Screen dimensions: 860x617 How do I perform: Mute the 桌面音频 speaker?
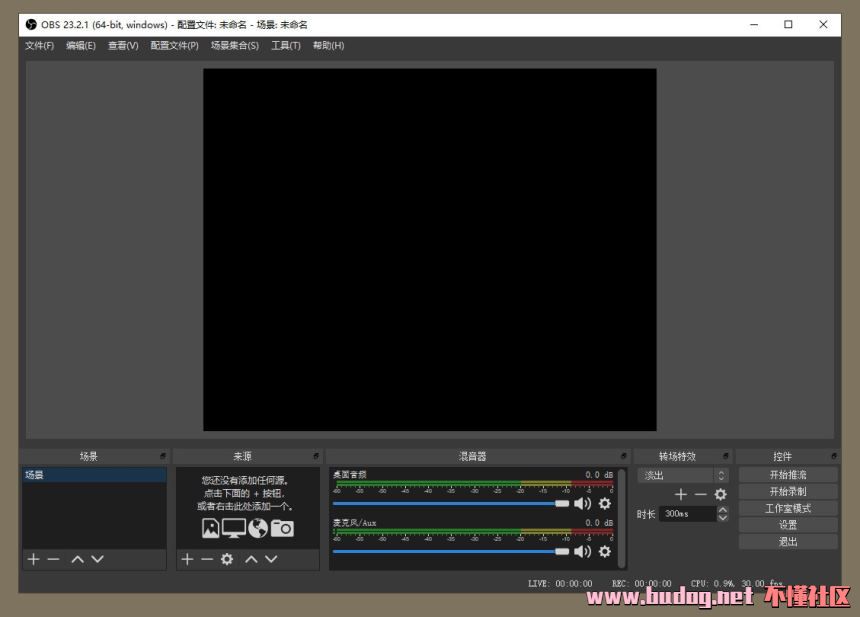582,504
